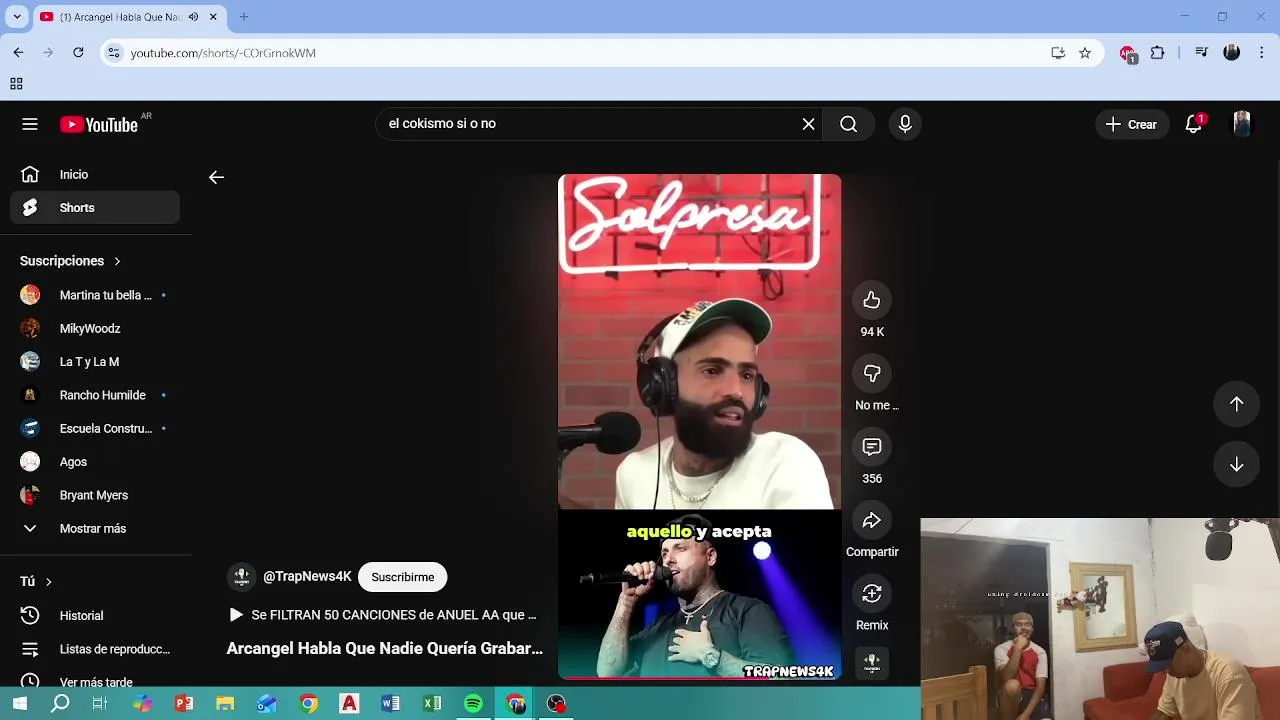
Task: Click the YouTube search input field
Action: pyautogui.click(x=590, y=124)
